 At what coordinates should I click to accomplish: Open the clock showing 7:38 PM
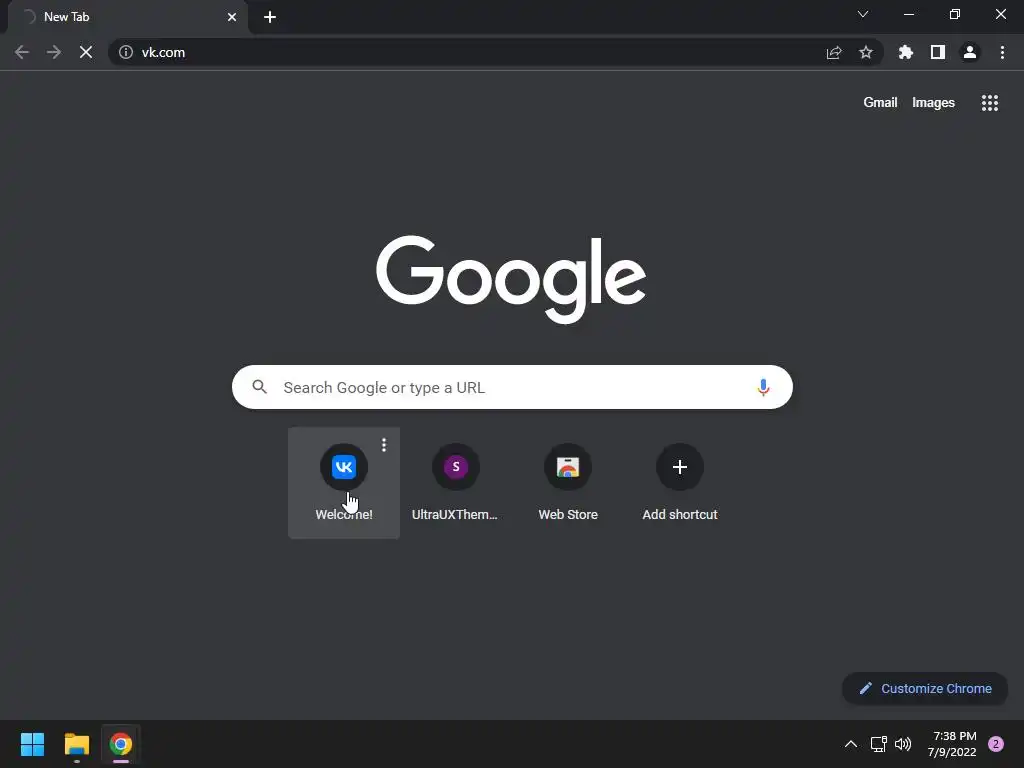(952, 744)
